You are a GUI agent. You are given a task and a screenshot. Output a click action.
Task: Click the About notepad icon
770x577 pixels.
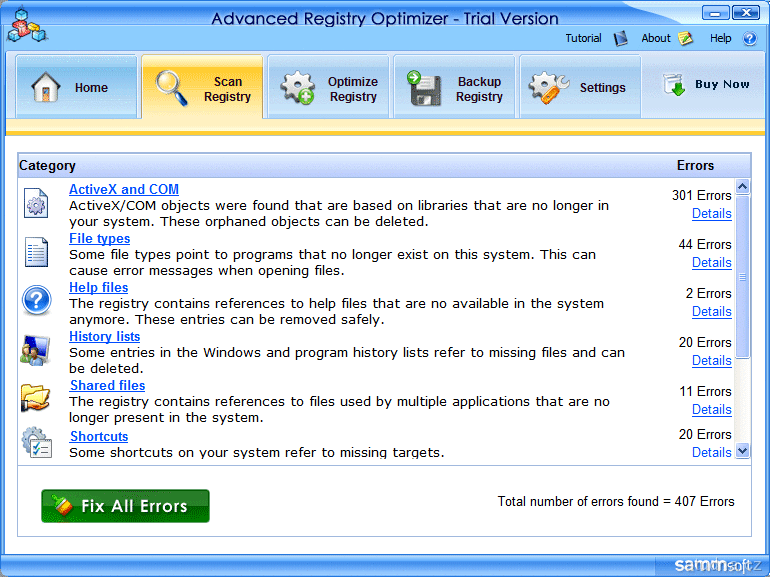(685, 38)
